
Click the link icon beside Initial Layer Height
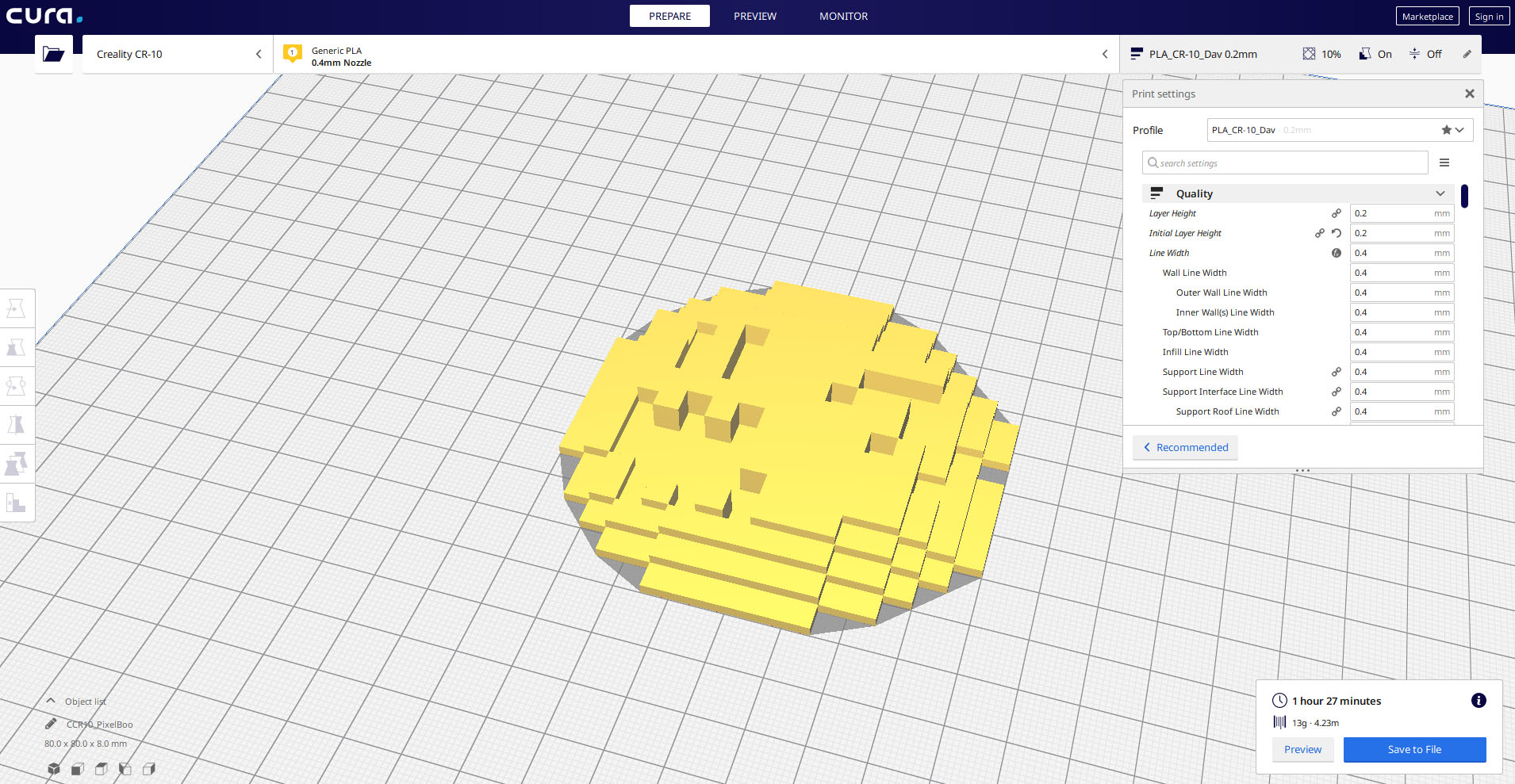1320,233
